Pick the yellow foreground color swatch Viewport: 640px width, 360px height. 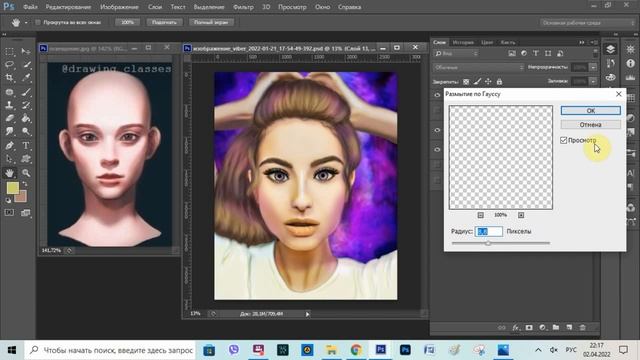tap(12, 188)
